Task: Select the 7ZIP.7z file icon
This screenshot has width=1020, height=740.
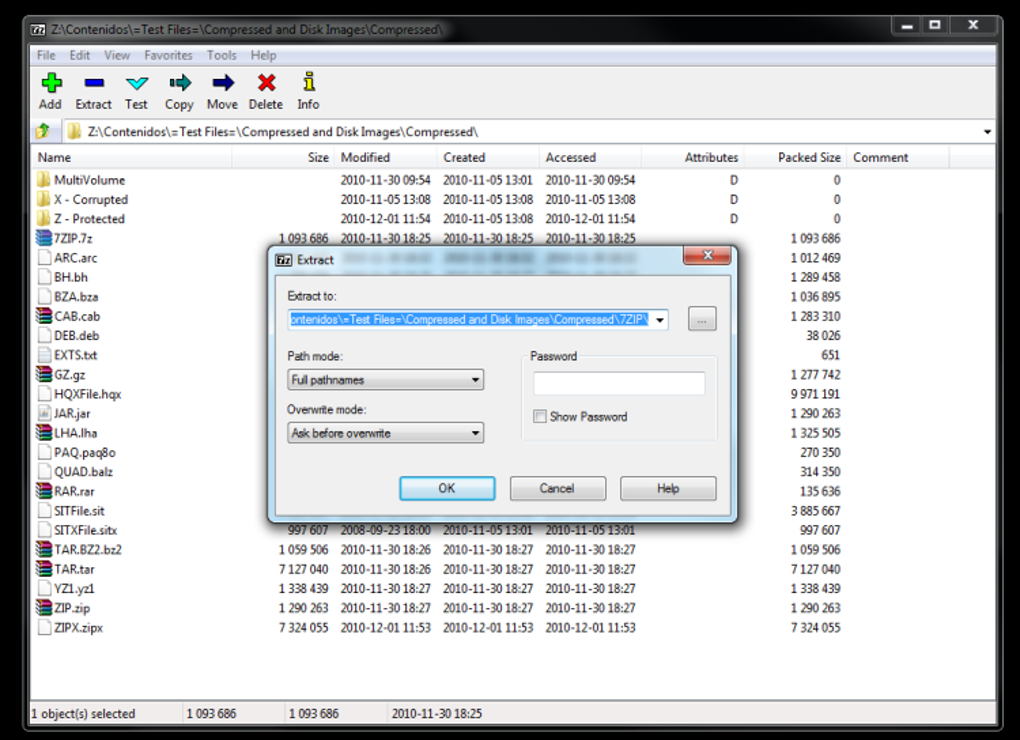Action: [x=44, y=238]
